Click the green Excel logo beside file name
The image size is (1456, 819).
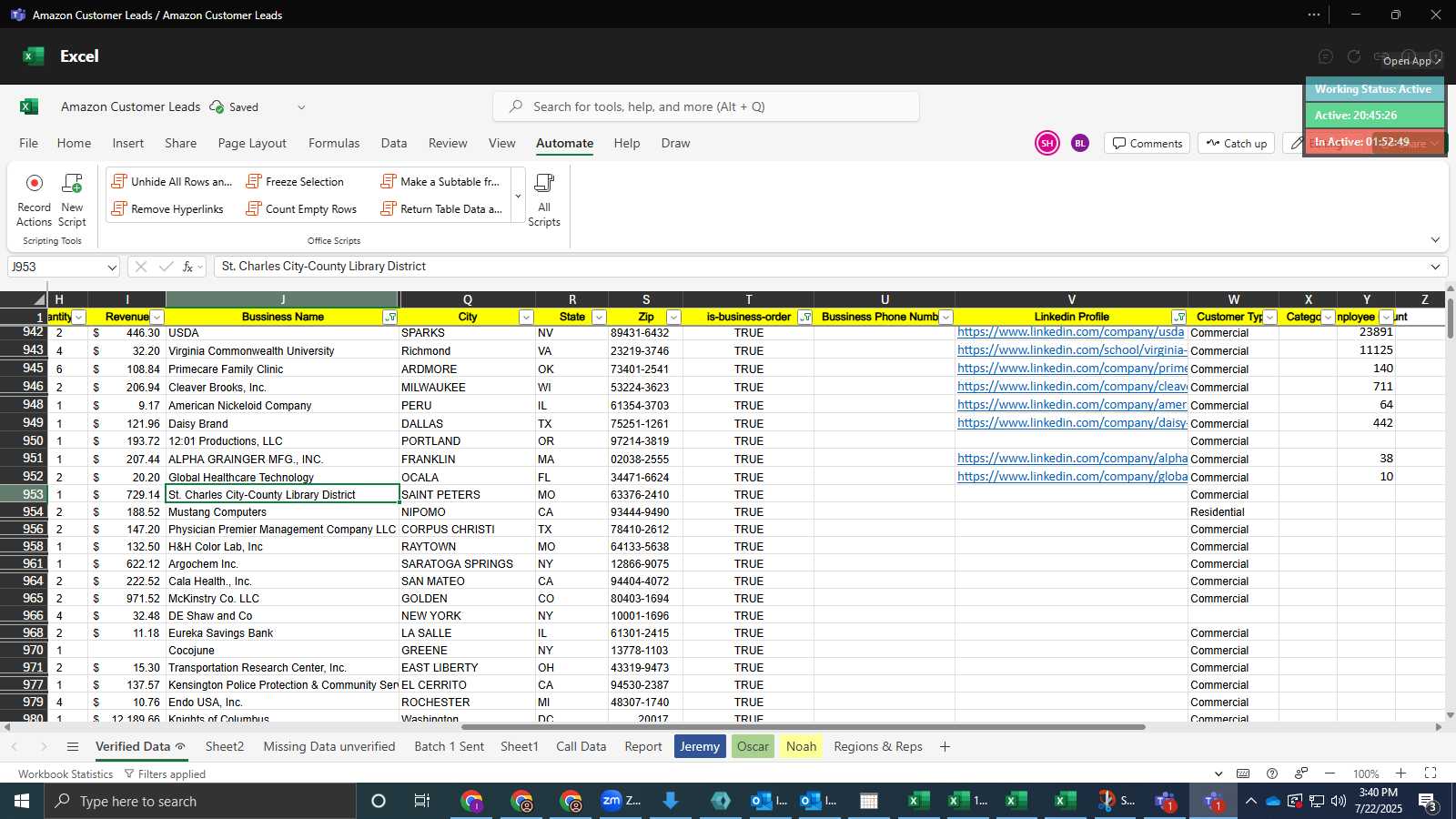(x=29, y=106)
